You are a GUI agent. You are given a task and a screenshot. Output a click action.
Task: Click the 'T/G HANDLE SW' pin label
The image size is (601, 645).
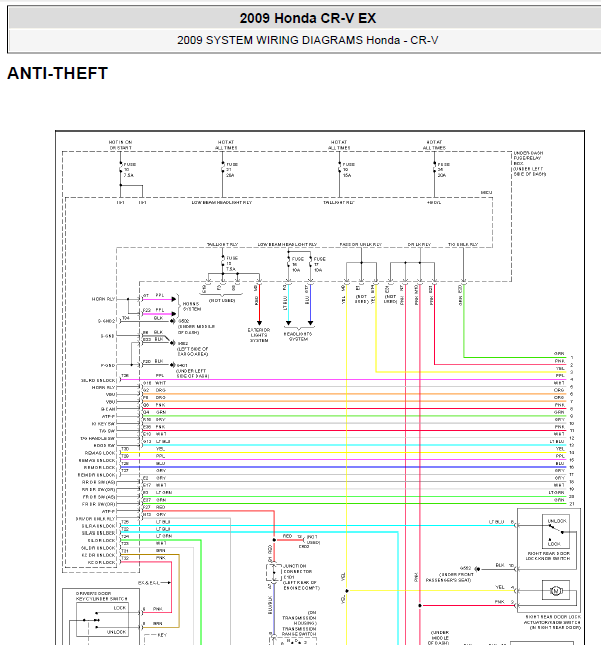pyautogui.click(x=98, y=439)
